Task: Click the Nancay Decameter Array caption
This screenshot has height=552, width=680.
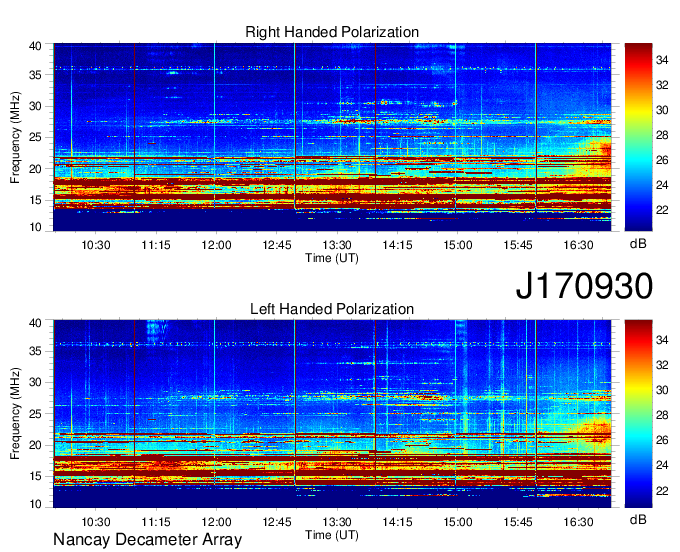Action: click(147, 540)
